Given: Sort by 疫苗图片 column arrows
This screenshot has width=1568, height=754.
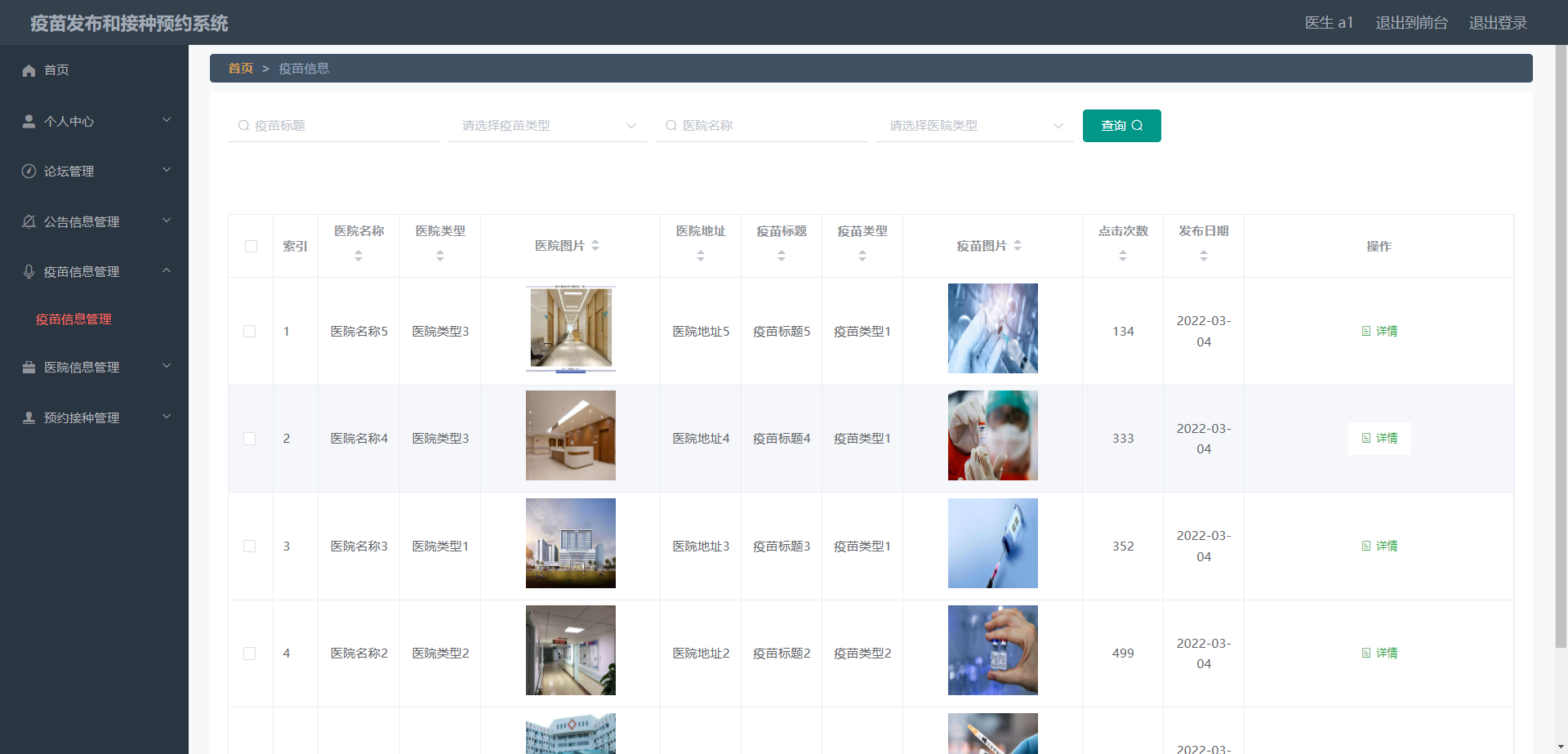Looking at the screenshot, I should [1018, 245].
